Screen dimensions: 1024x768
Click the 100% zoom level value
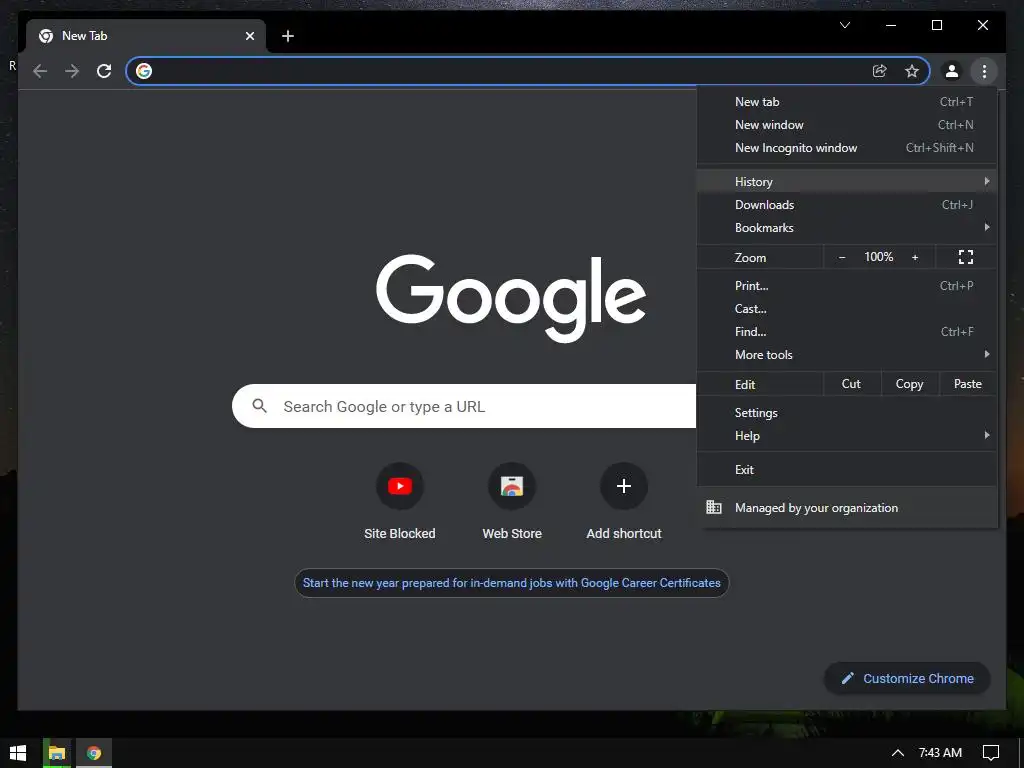tap(878, 257)
